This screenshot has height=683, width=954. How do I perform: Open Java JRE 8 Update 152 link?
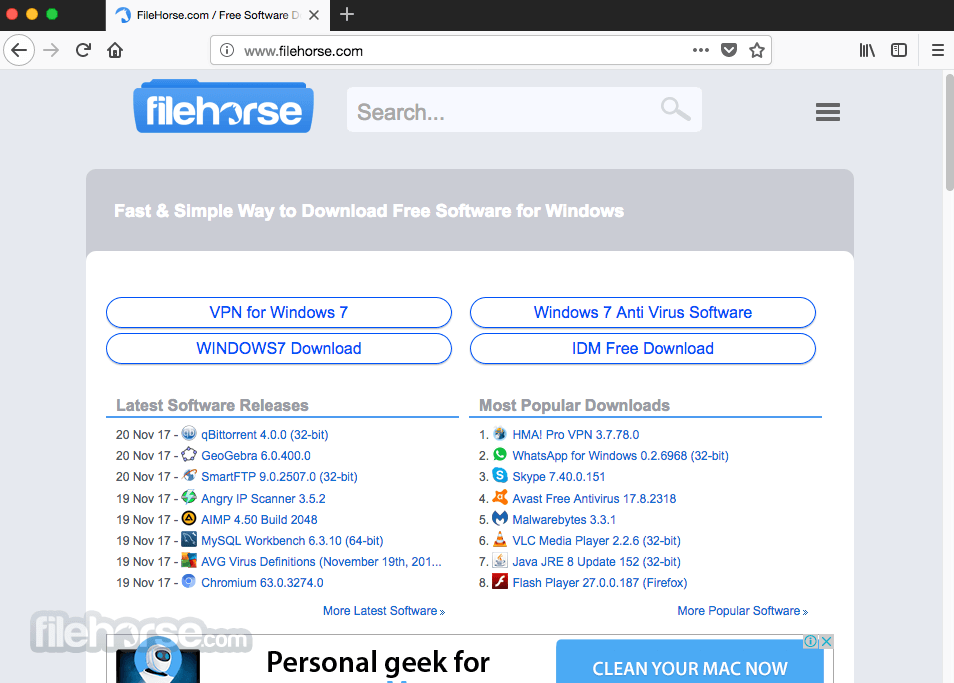point(596,562)
